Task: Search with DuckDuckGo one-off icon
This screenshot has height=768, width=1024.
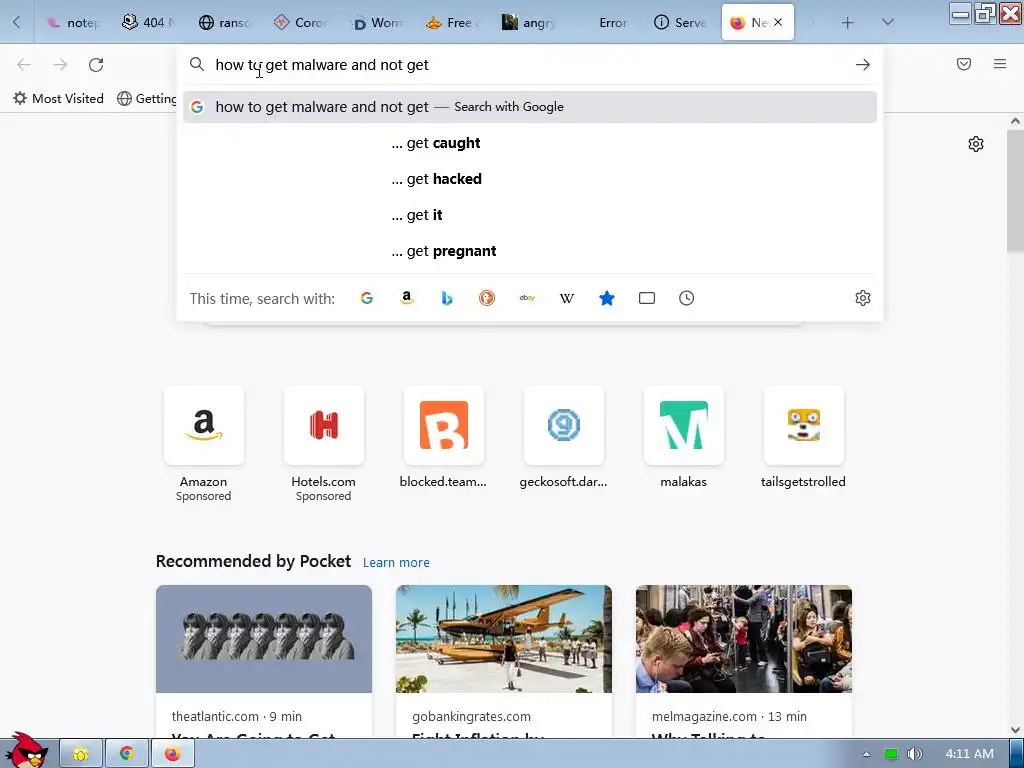Action: [x=487, y=298]
